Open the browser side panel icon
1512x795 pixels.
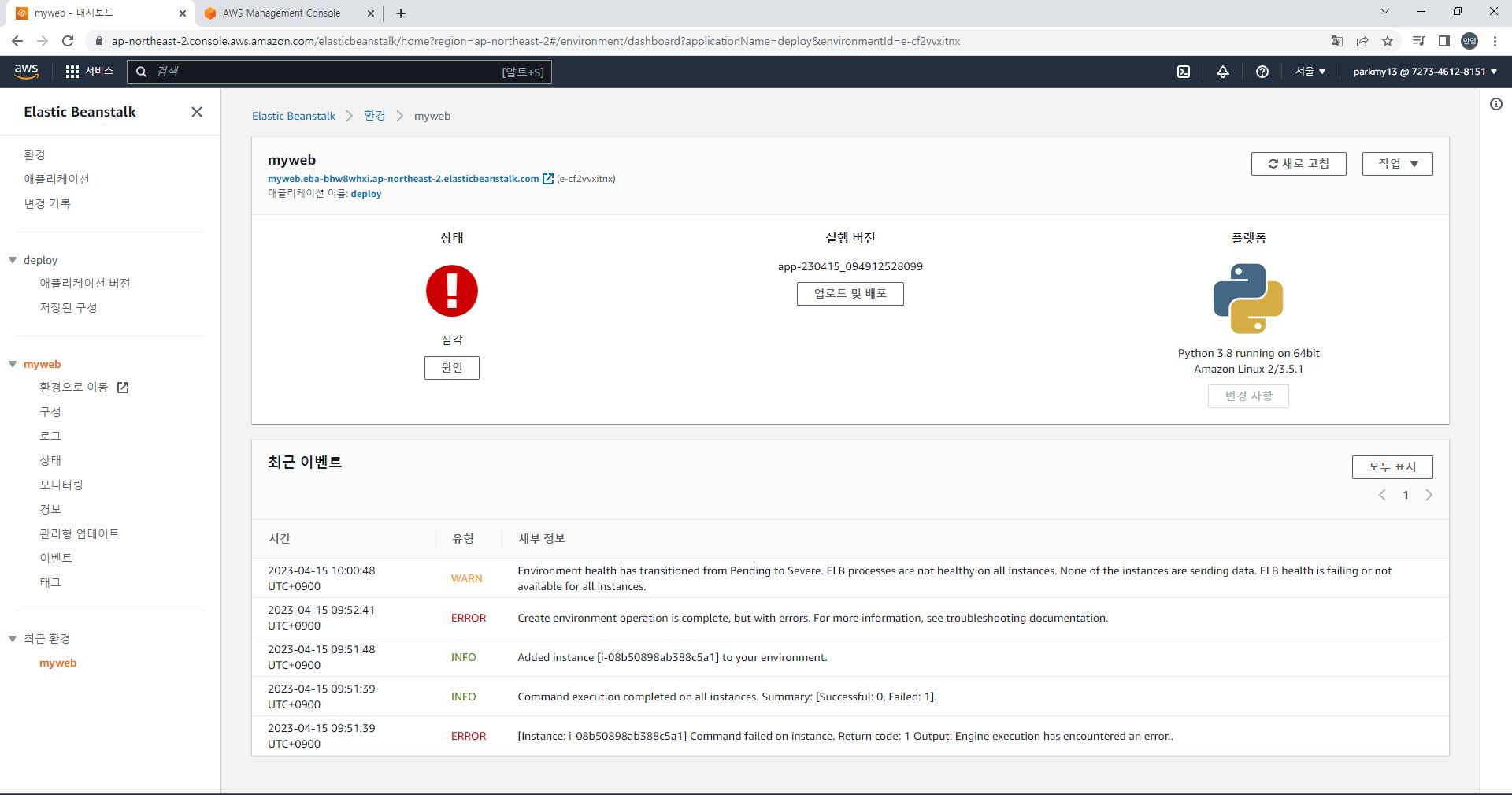(1444, 41)
